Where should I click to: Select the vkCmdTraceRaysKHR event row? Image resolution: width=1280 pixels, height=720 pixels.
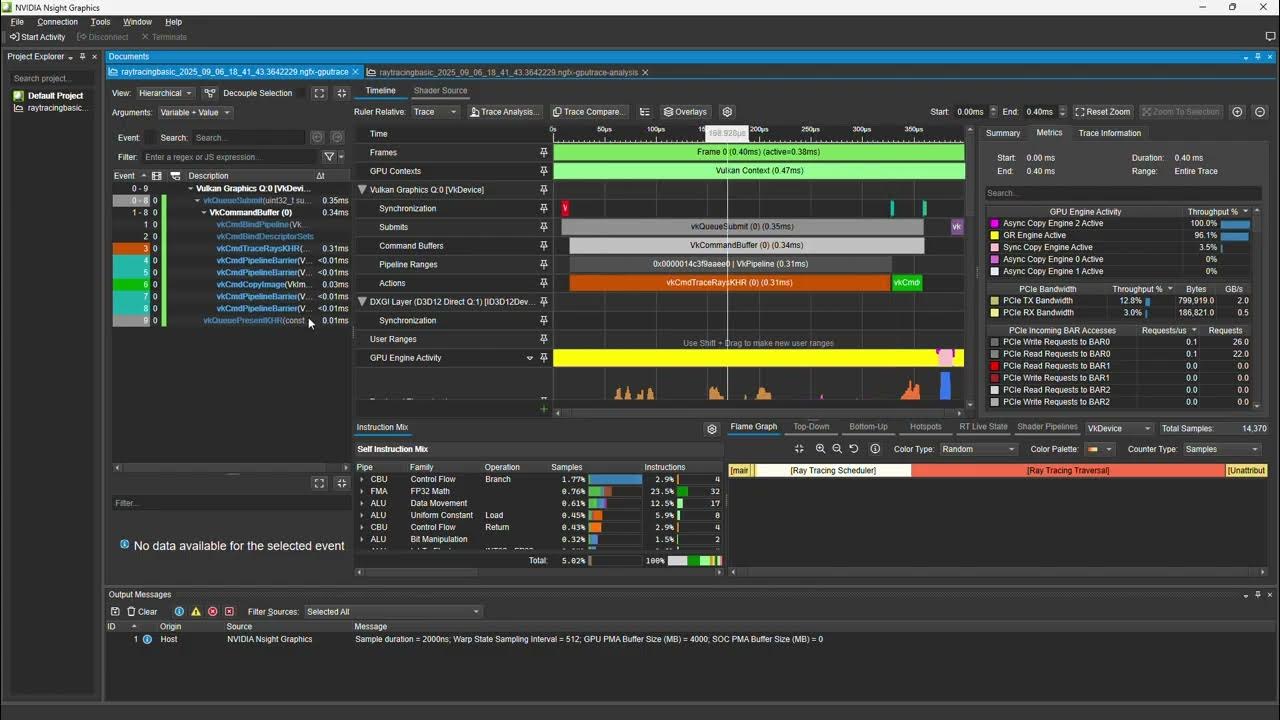pyautogui.click(x=231, y=248)
